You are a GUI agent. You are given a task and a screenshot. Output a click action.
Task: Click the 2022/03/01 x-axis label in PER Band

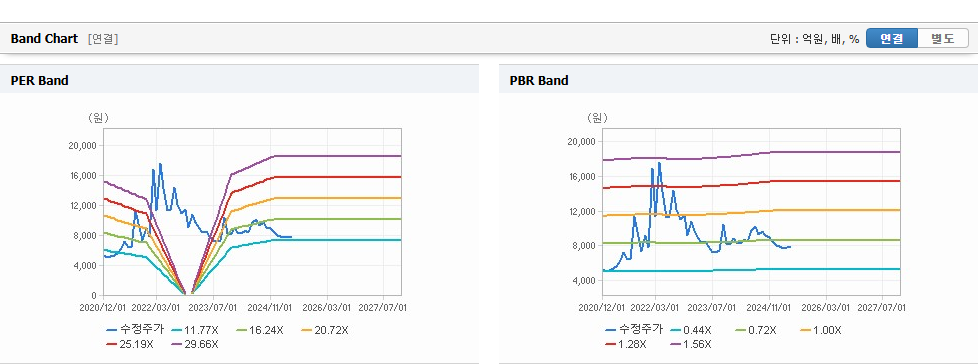157,307
